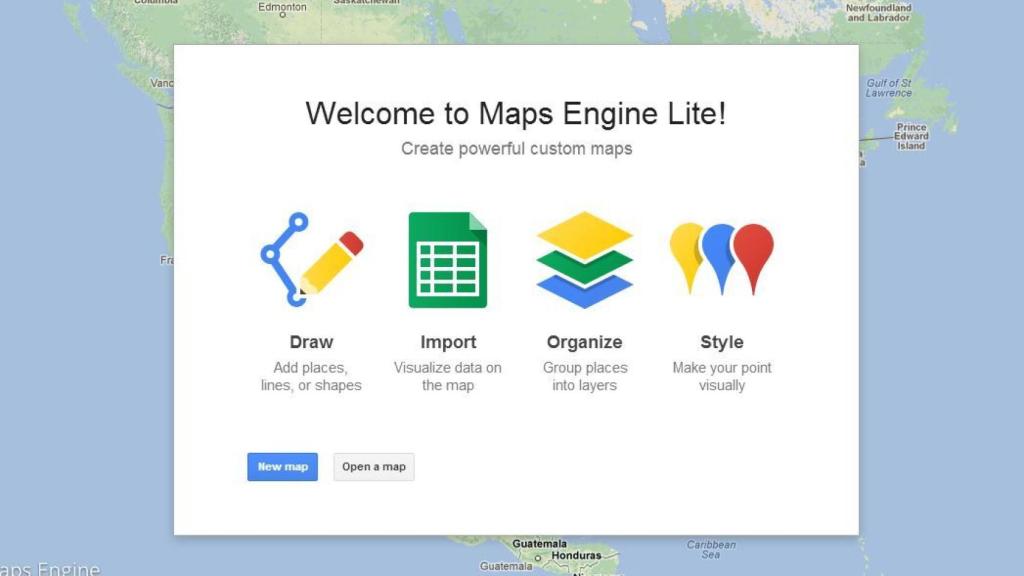This screenshot has width=1024, height=576.
Task: Click the New map button
Action: 282,466
